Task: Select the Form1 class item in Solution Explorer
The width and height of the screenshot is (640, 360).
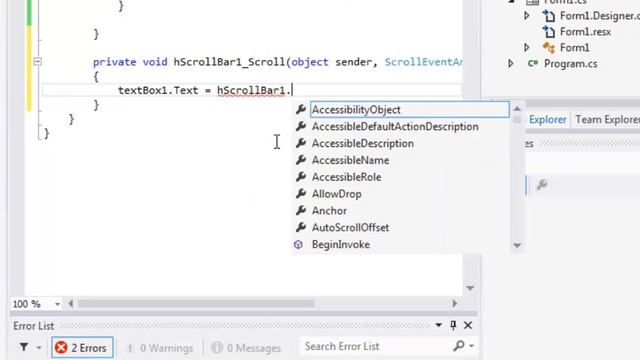Action: pos(574,48)
